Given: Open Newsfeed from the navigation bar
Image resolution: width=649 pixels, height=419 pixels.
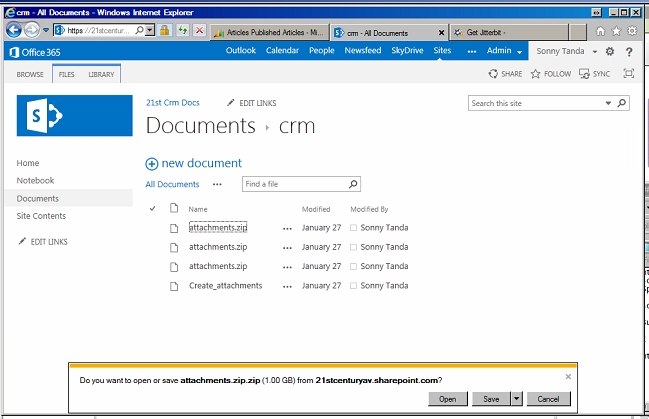Looking at the screenshot, I should pos(363,51).
